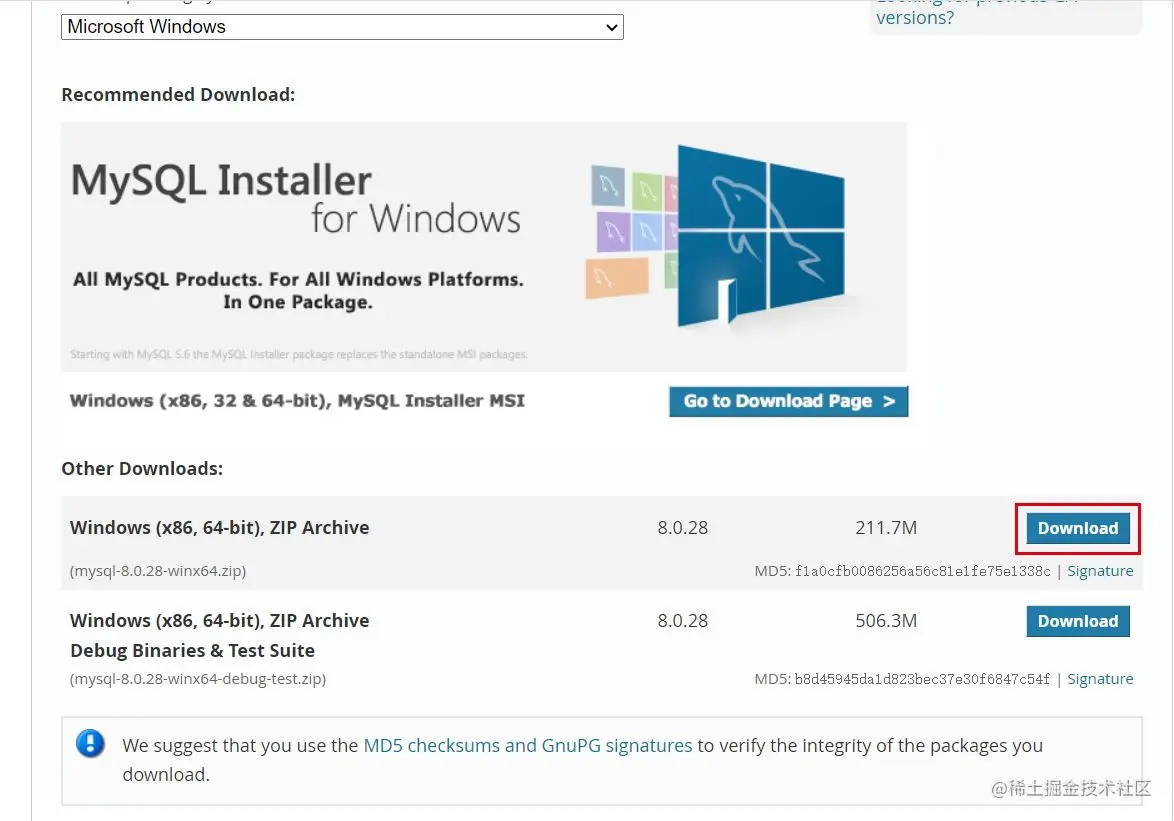Click the MD5 hash beginning b8d45945da1d
The width and height of the screenshot is (1174, 821).
click(x=922, y=679)
